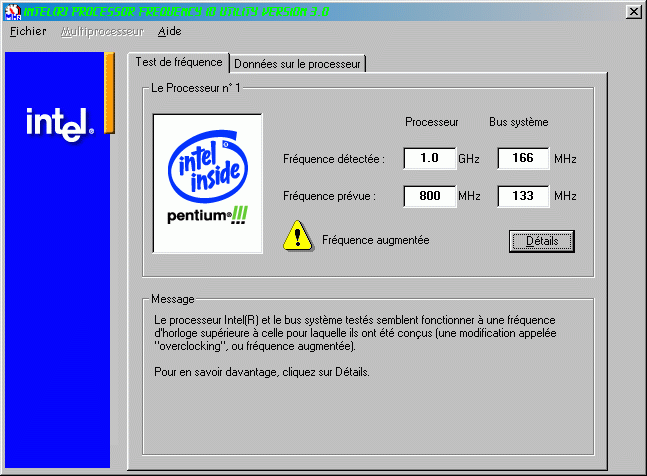Click the GHz unit label
Screen dimensions: 647x476
[x=469, y=159]
